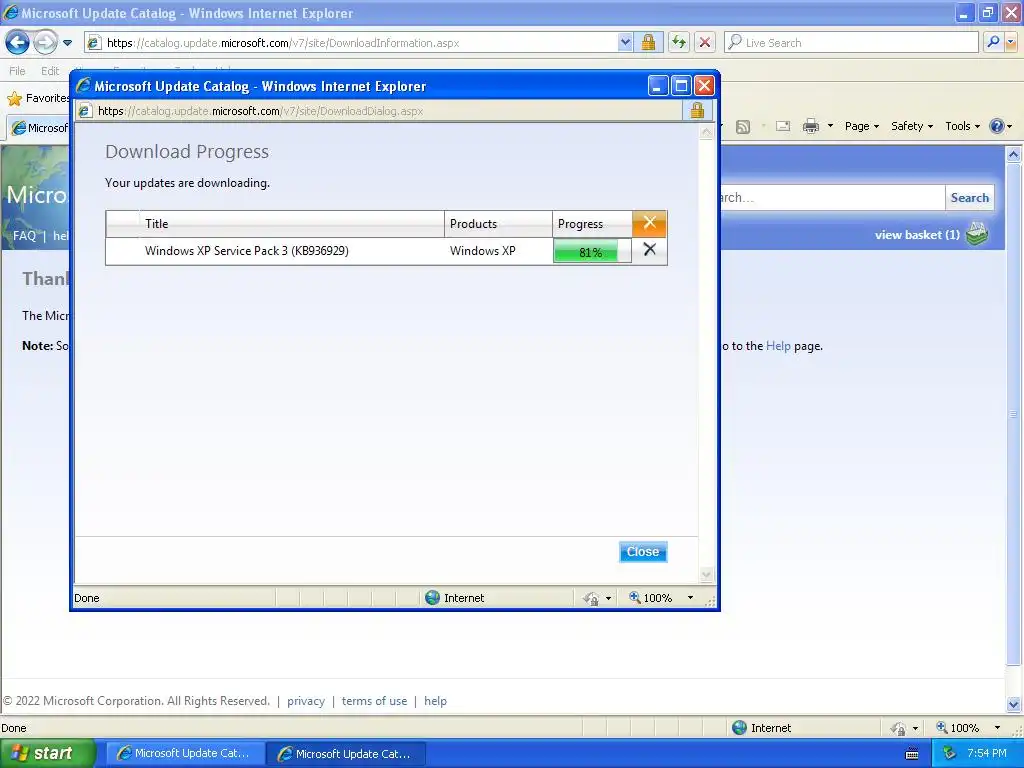This screenshot has height=768, width=1024.
Task: Click the dialog address bar URL
Action: coord(260,111)
